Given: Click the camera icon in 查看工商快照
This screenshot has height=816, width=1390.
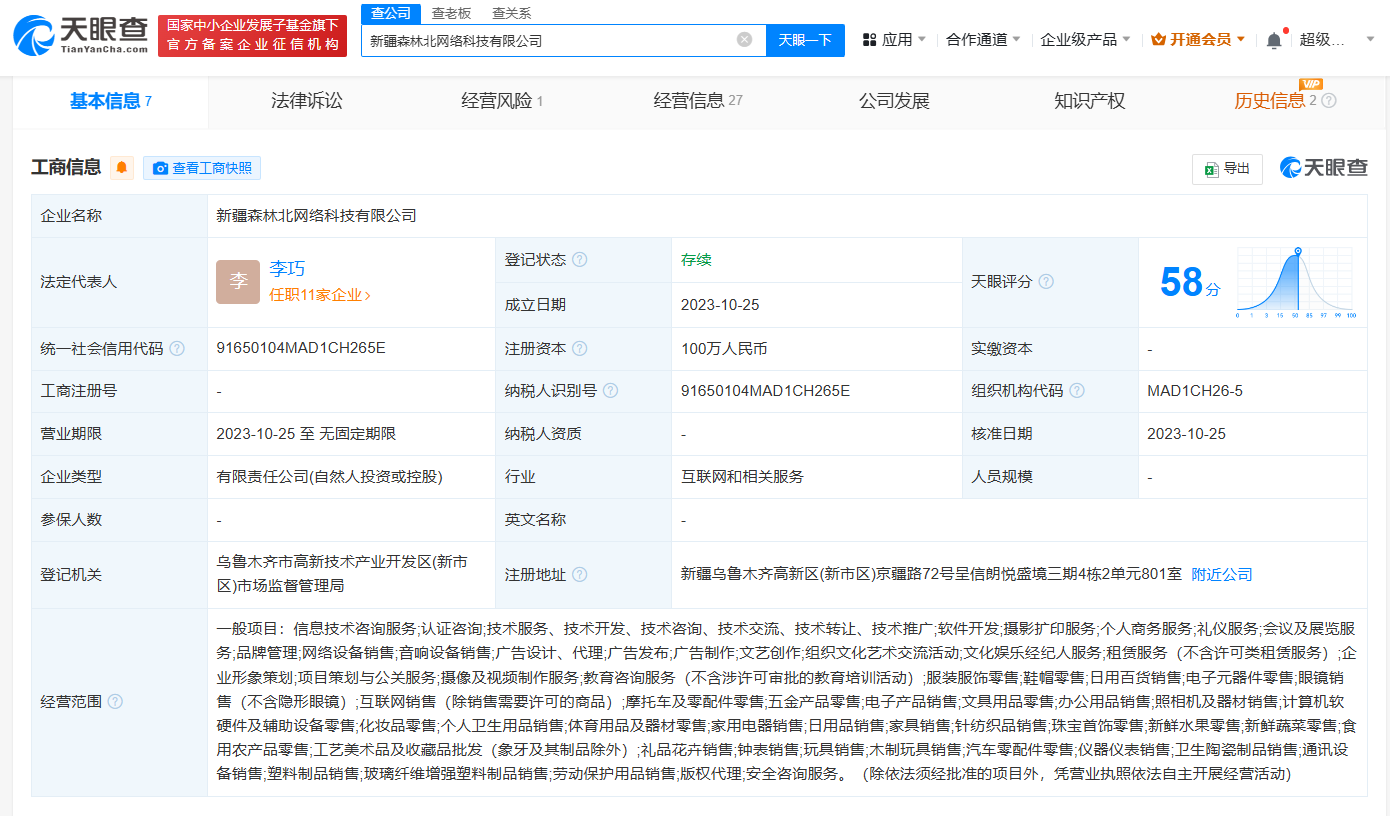Looking at the screenshot, I should 159,167.
